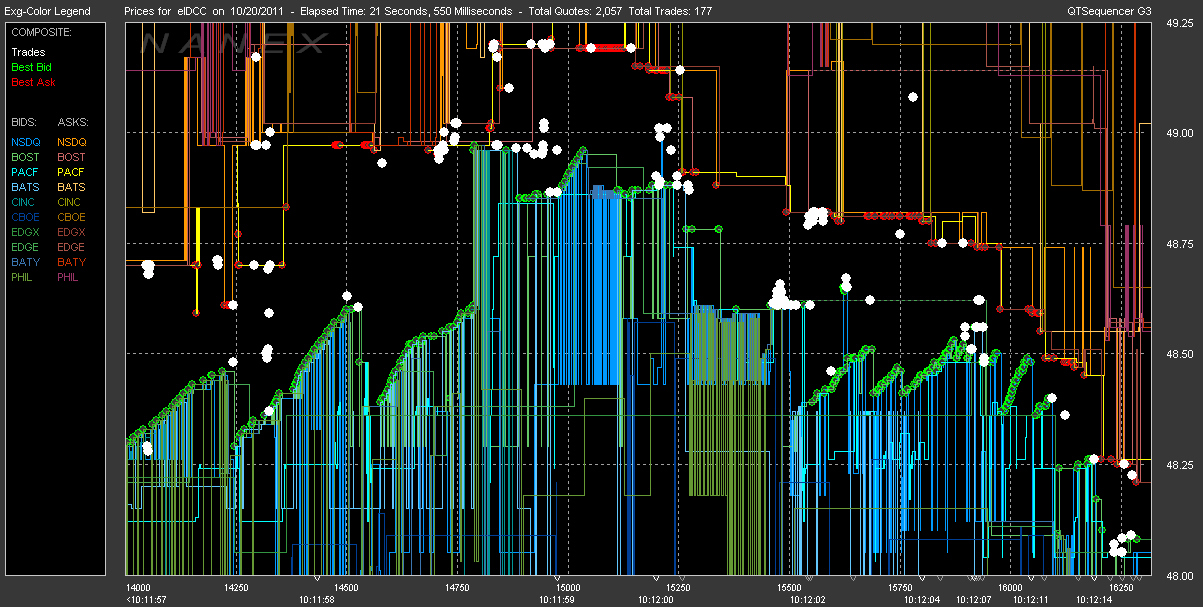Click the Exg-Color Legend heading
This screenshot has width=1203, height=607.
tap(48, 11)
